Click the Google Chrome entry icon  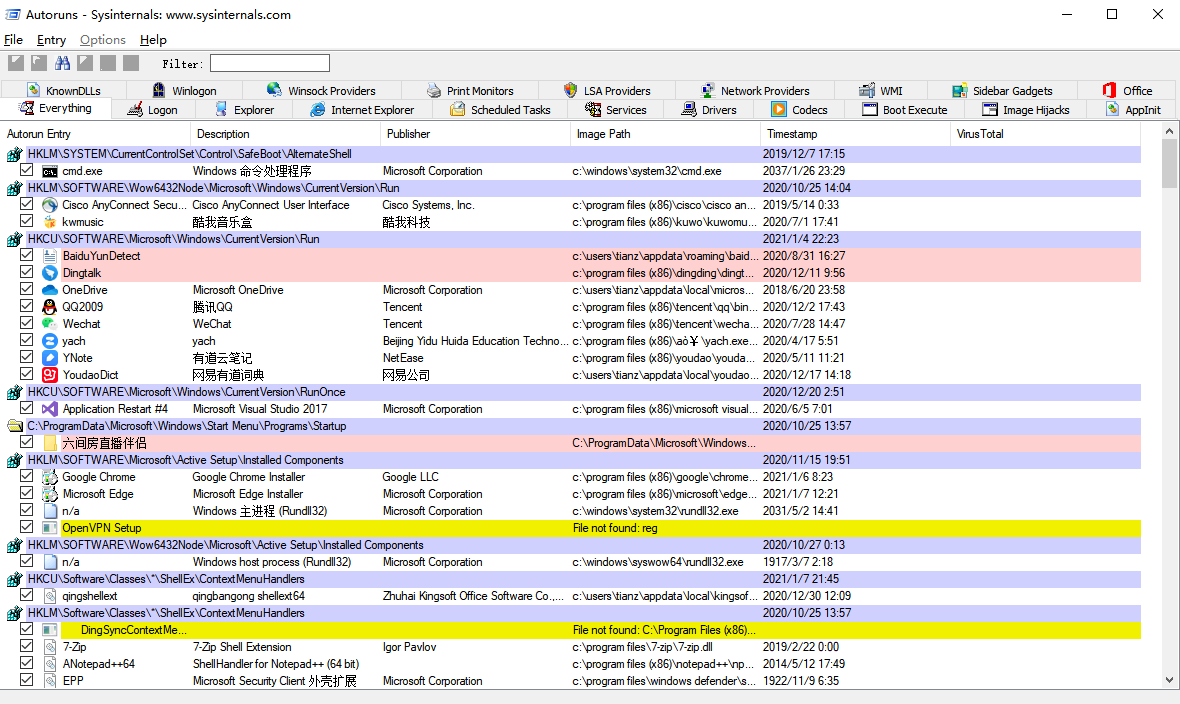click(50, 477)
